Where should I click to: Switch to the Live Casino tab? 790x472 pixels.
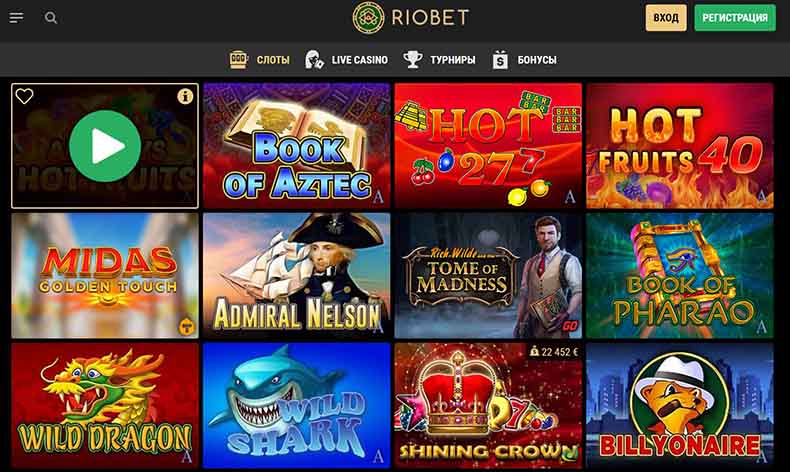360,60
